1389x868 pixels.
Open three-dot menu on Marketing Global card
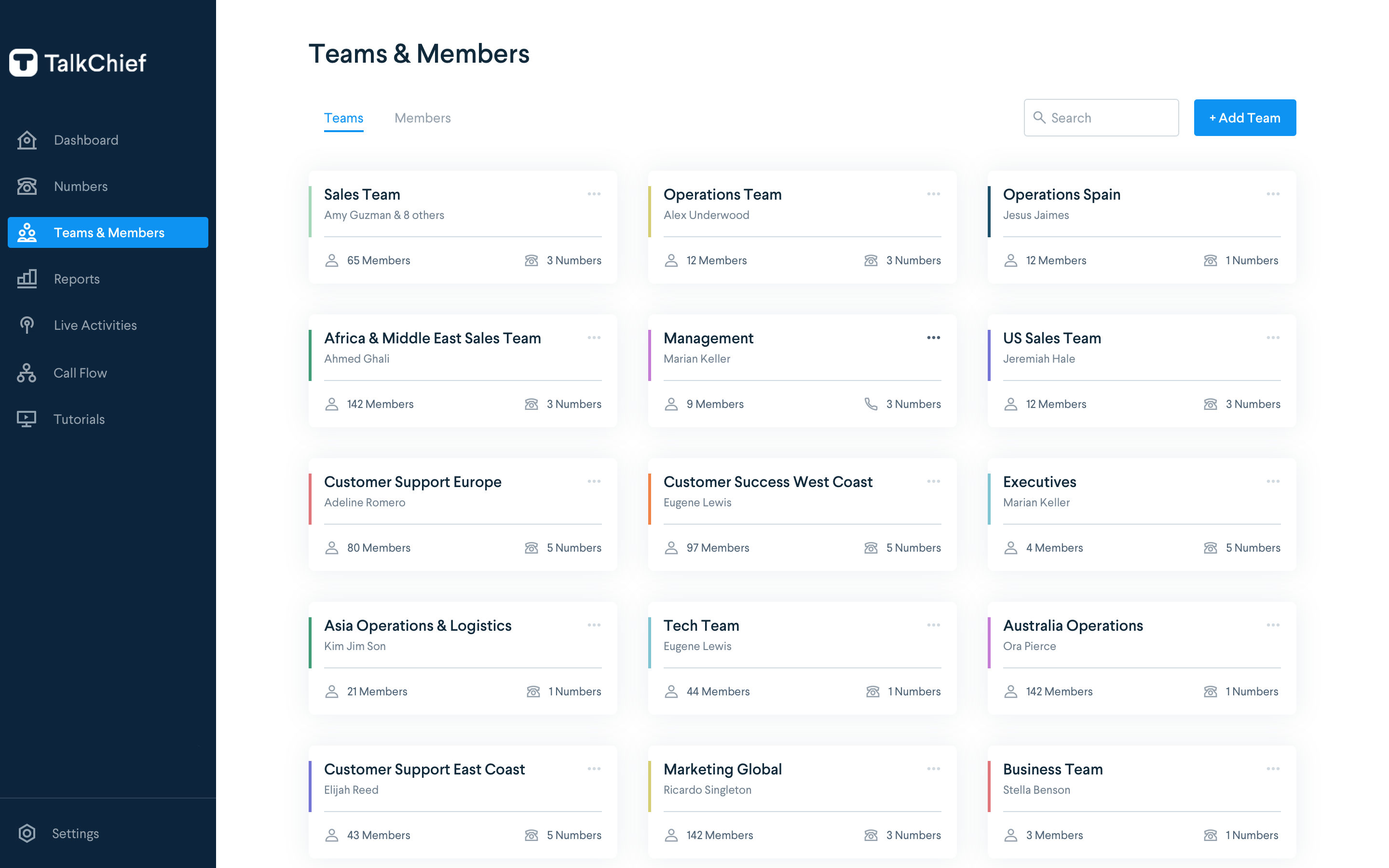point(933,769)
